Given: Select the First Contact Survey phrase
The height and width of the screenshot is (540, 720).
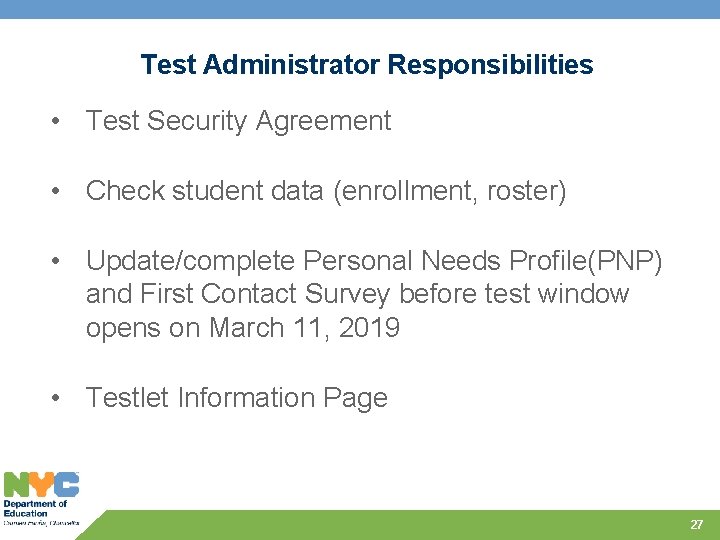Looking at the screenshot, I should pyautogui.click(x=265, y=294).
